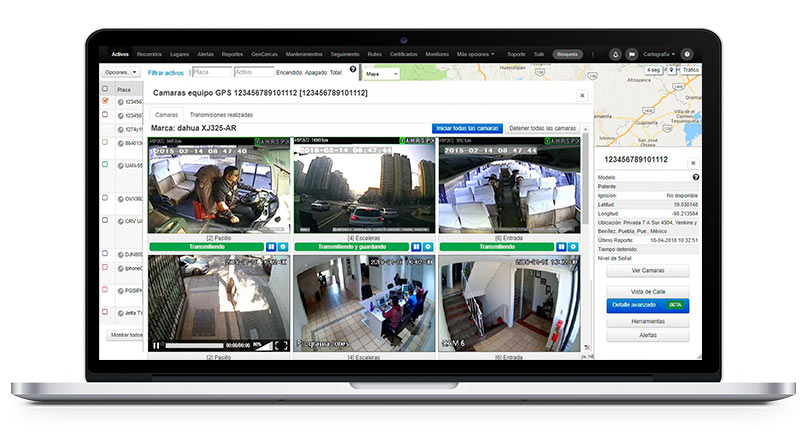This screenshot has height=445, width=801.
Task: Toggle the select-all checkbox beside Placa
Action: click(105, 89)
